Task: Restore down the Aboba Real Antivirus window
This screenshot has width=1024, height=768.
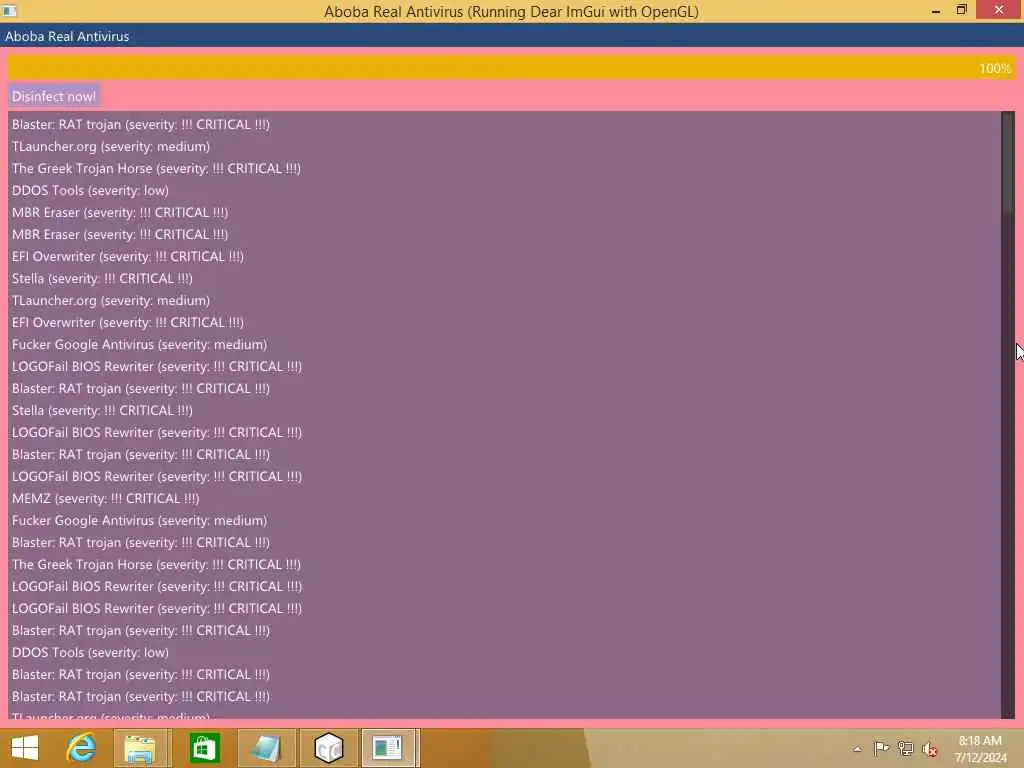Action: [961, 10]
